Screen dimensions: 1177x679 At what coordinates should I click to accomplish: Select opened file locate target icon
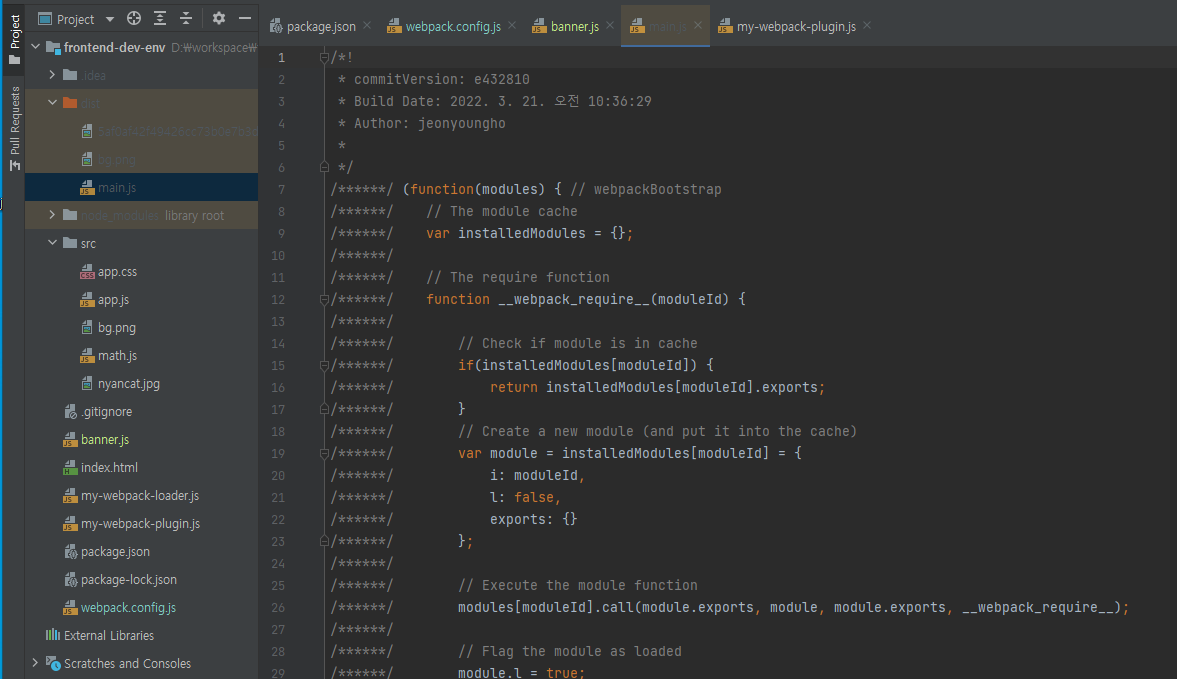(134, 19)
